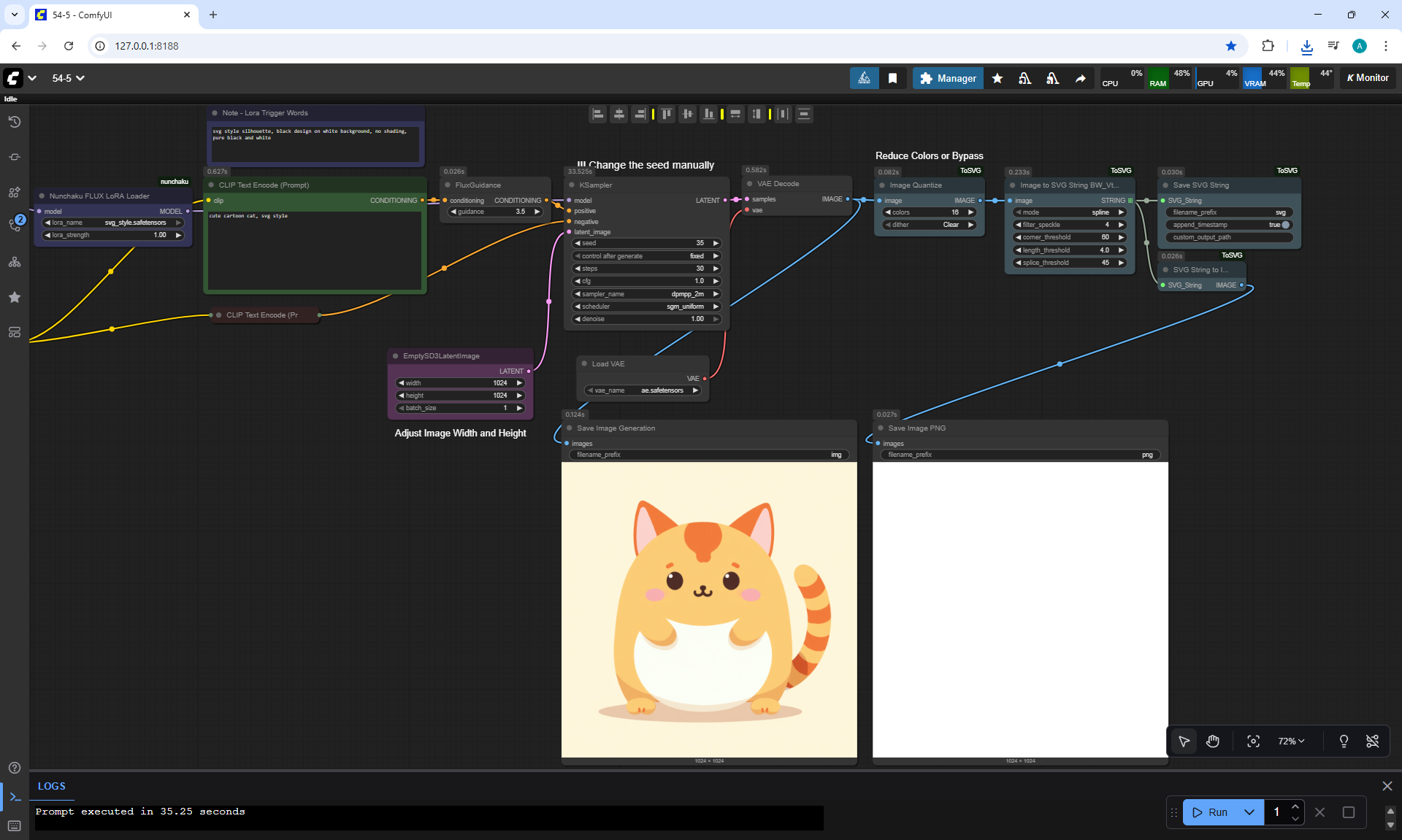Click the generated cat image preview

click(709, 609)
